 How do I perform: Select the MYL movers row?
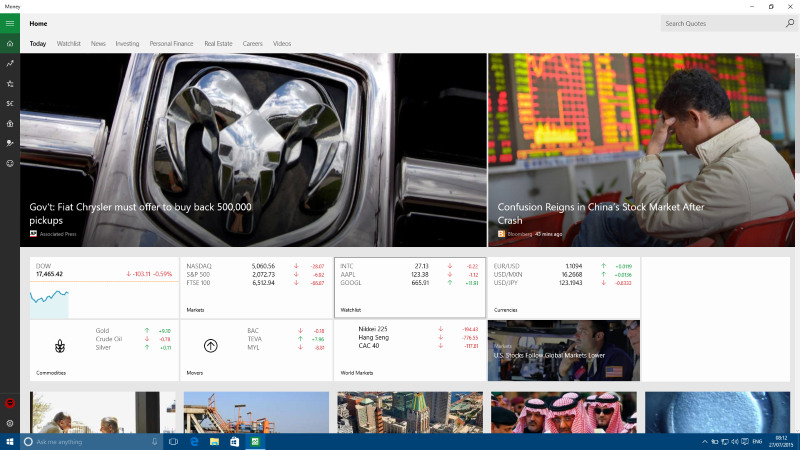(x=286, y=347)
